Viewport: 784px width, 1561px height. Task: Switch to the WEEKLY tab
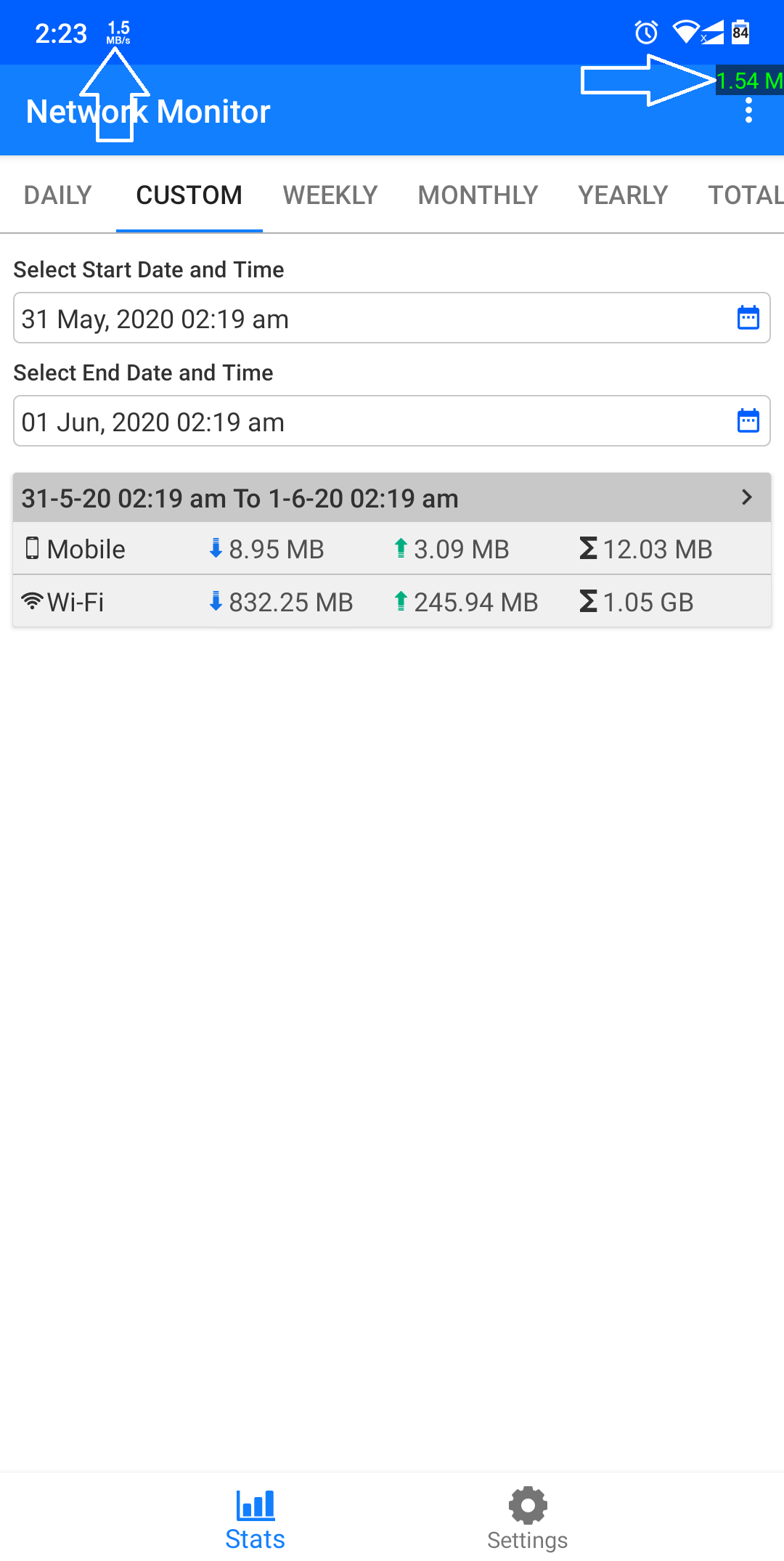pyautogui.click(x=330, y=195)
